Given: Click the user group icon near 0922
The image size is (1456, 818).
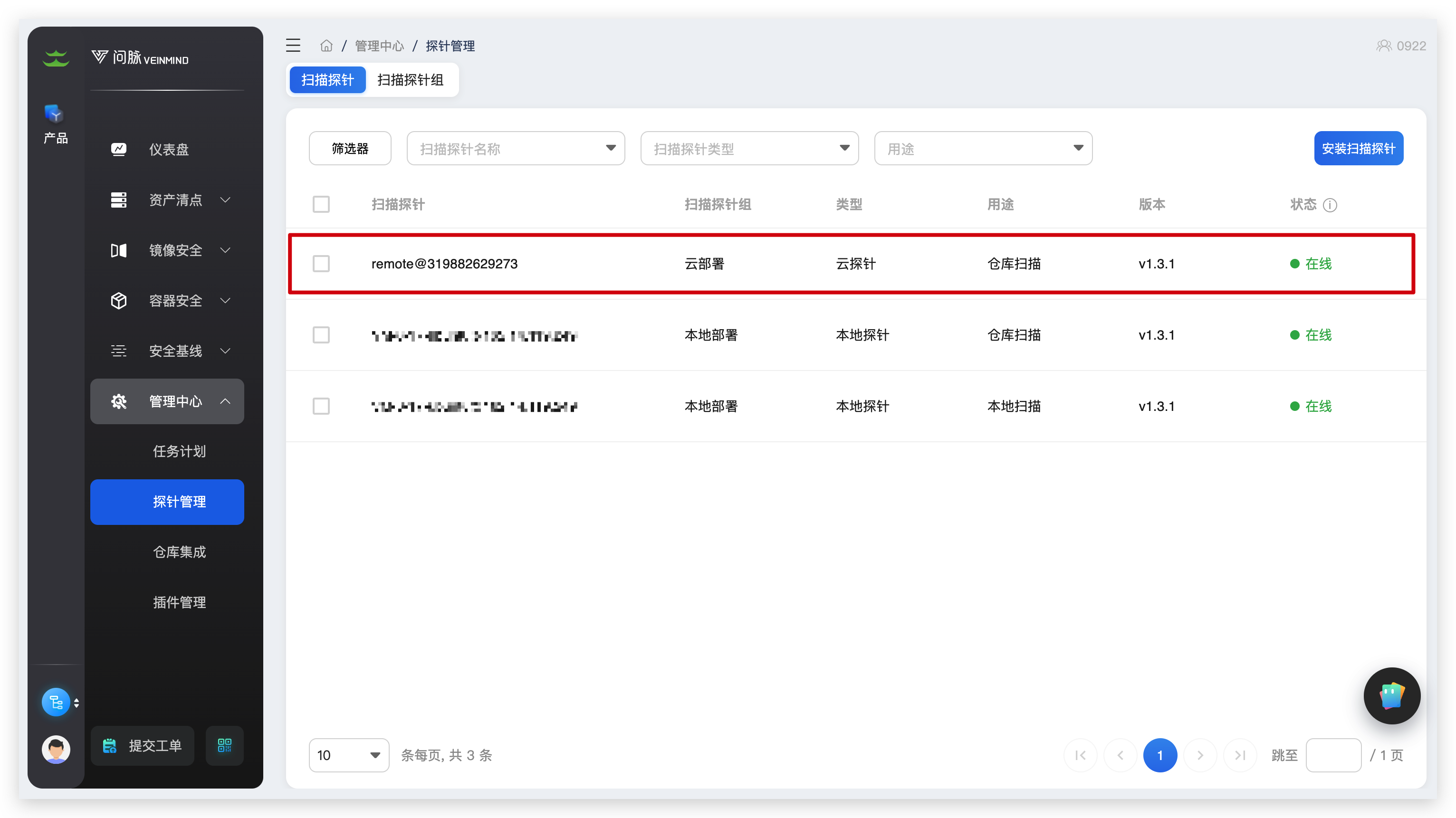Looking at the screenshot, I should tap(1383, 45).
